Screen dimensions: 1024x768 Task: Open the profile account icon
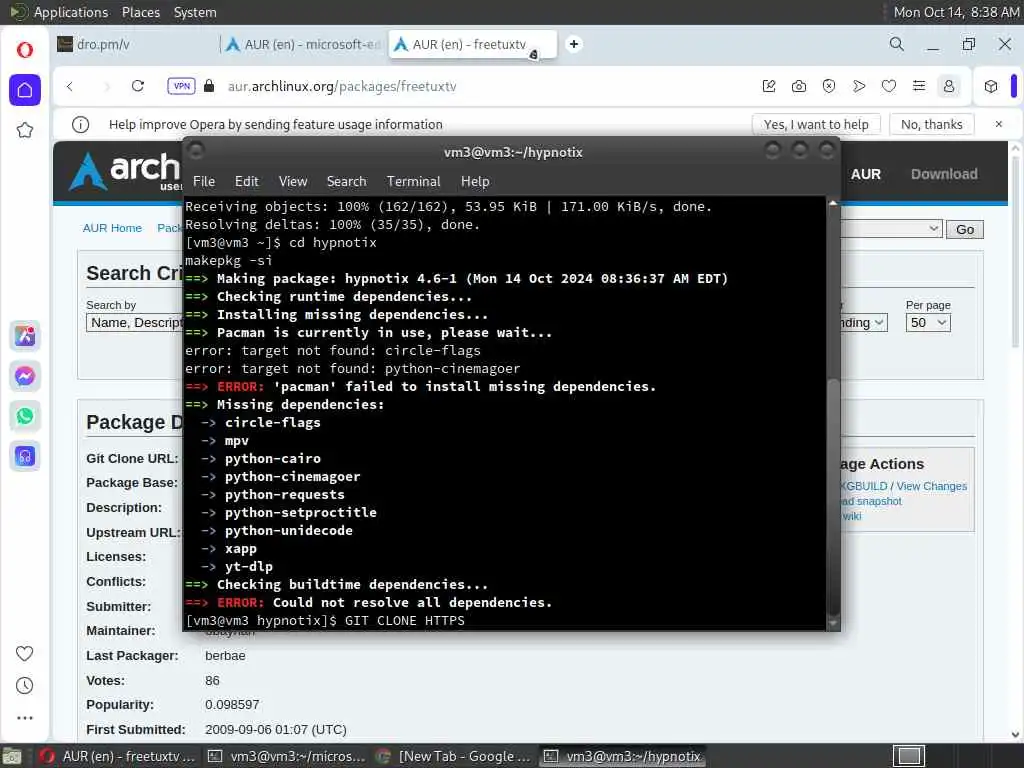[949, 86]
